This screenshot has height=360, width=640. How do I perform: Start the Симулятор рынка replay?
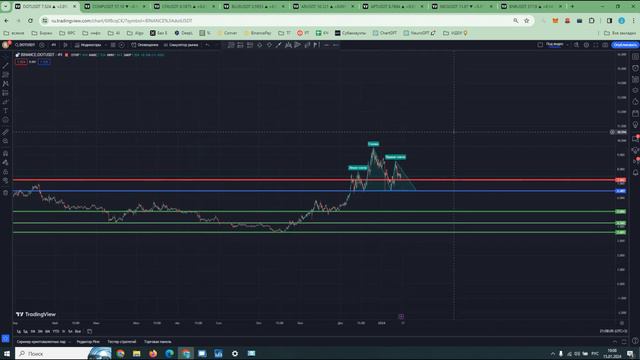point(181,45)
